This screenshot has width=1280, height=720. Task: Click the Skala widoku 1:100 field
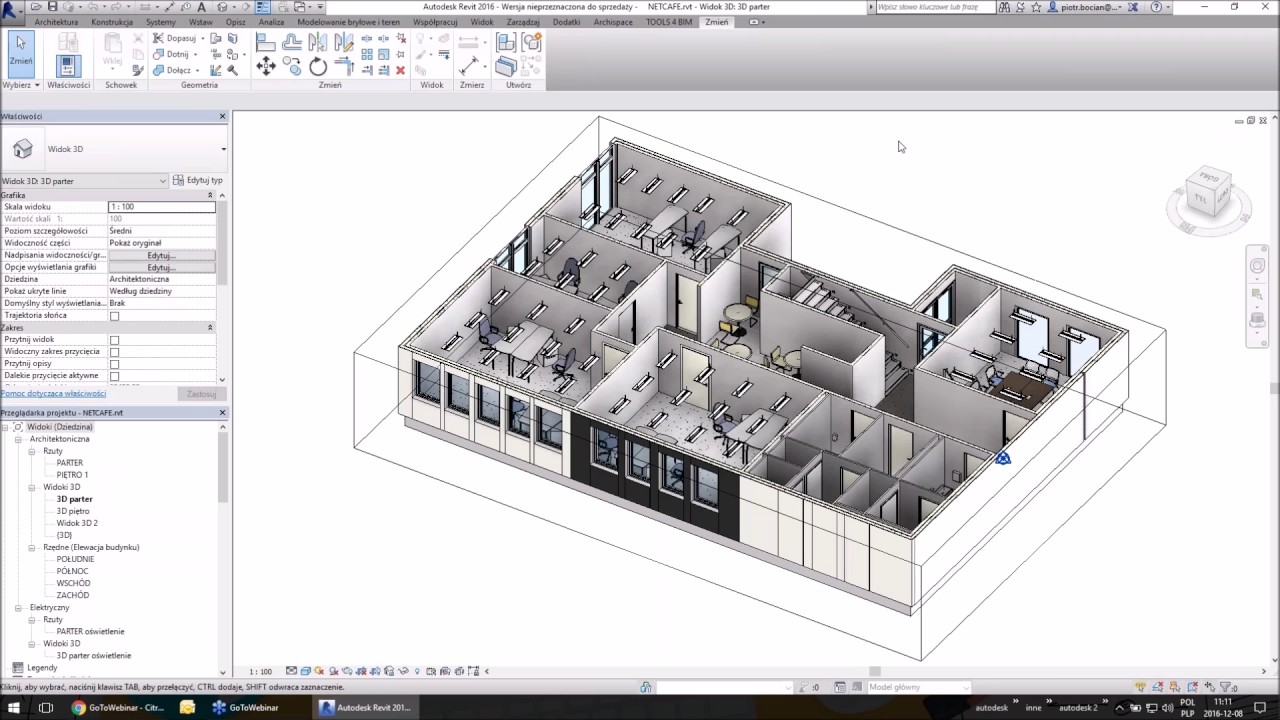161,207
